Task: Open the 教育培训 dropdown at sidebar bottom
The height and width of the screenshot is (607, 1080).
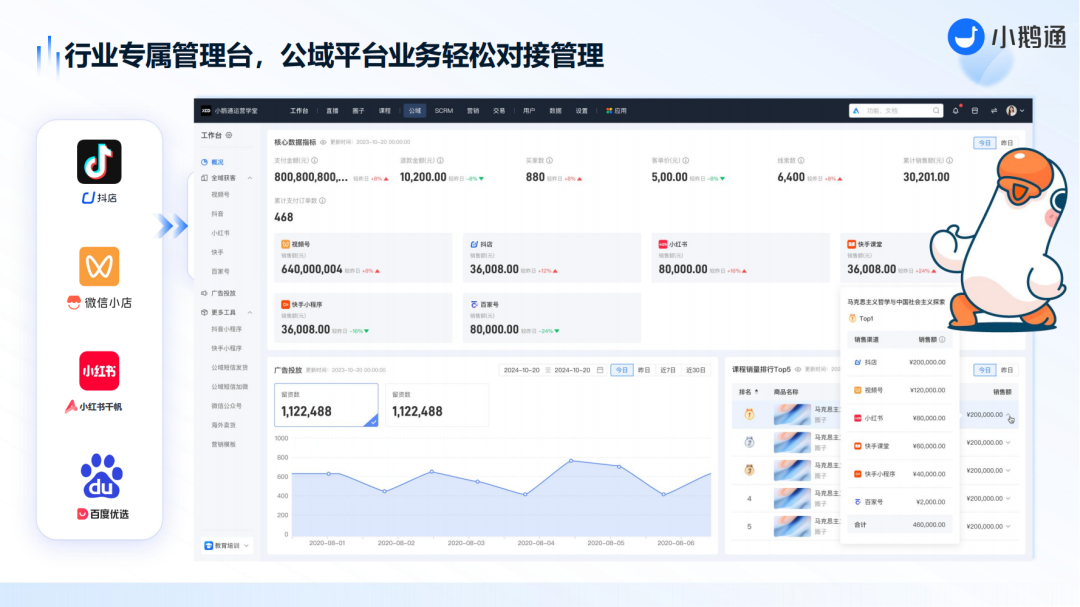Action: [x=227, y=546]
